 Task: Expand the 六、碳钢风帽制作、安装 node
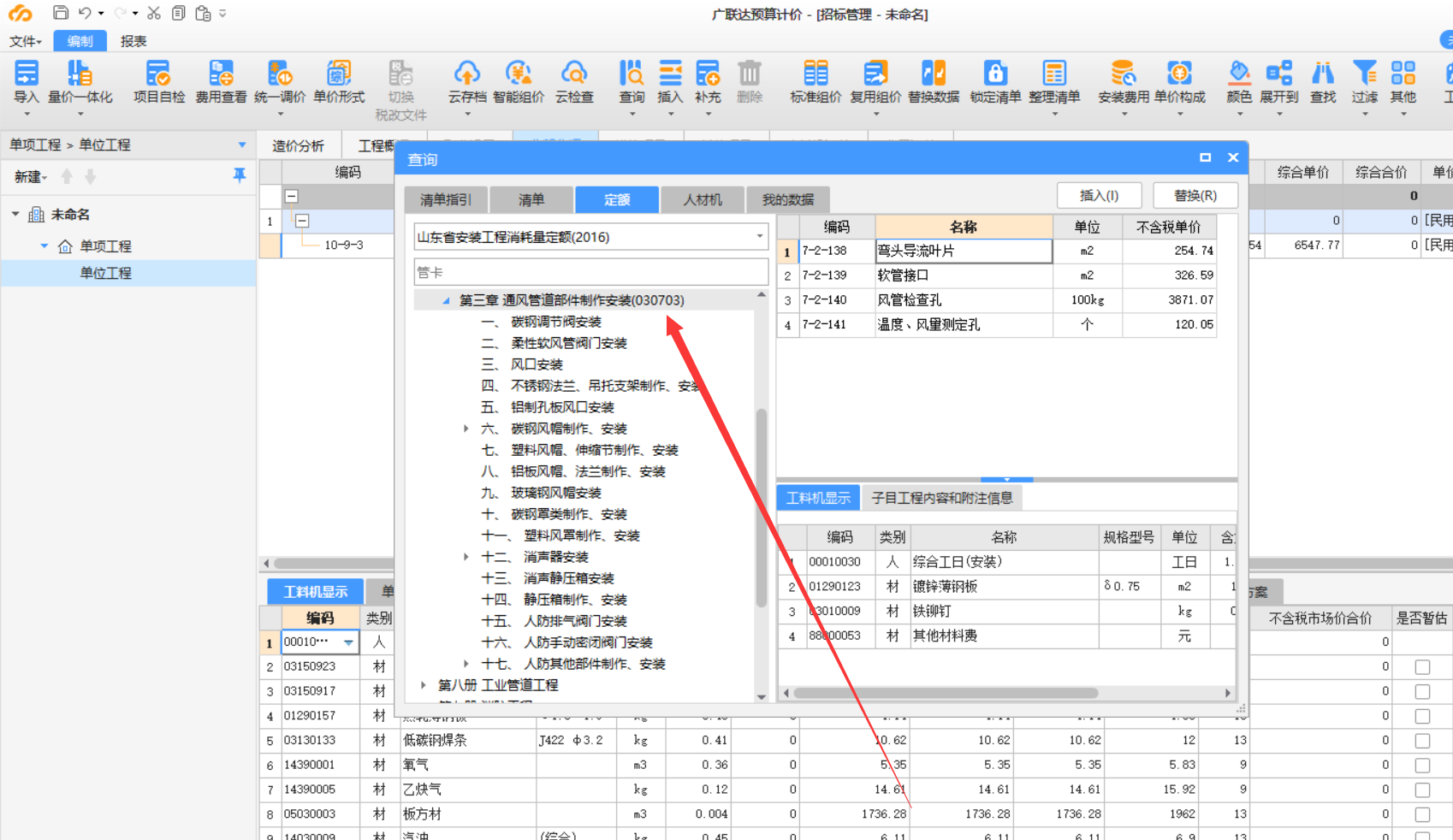coord(466,429)
